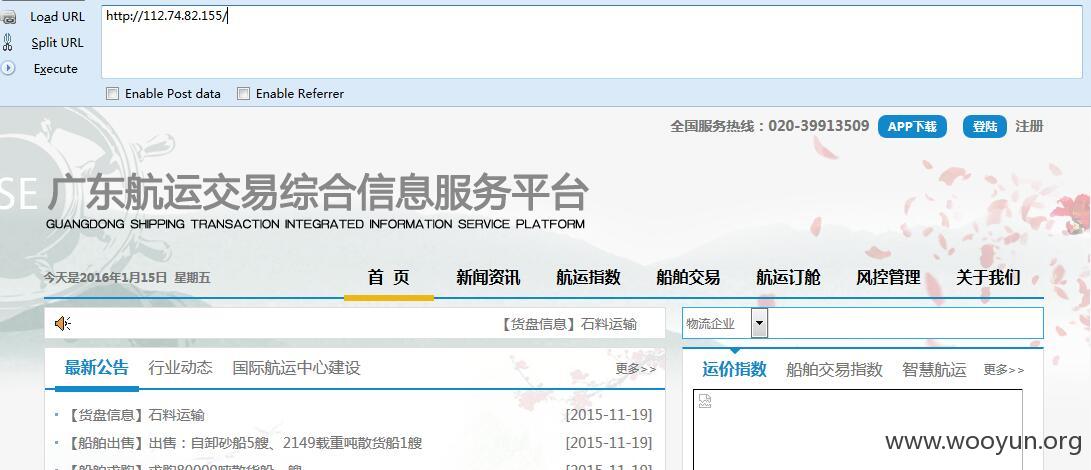Open the 注册 register link
1091x470 pixels.
tap(1029, 126)
